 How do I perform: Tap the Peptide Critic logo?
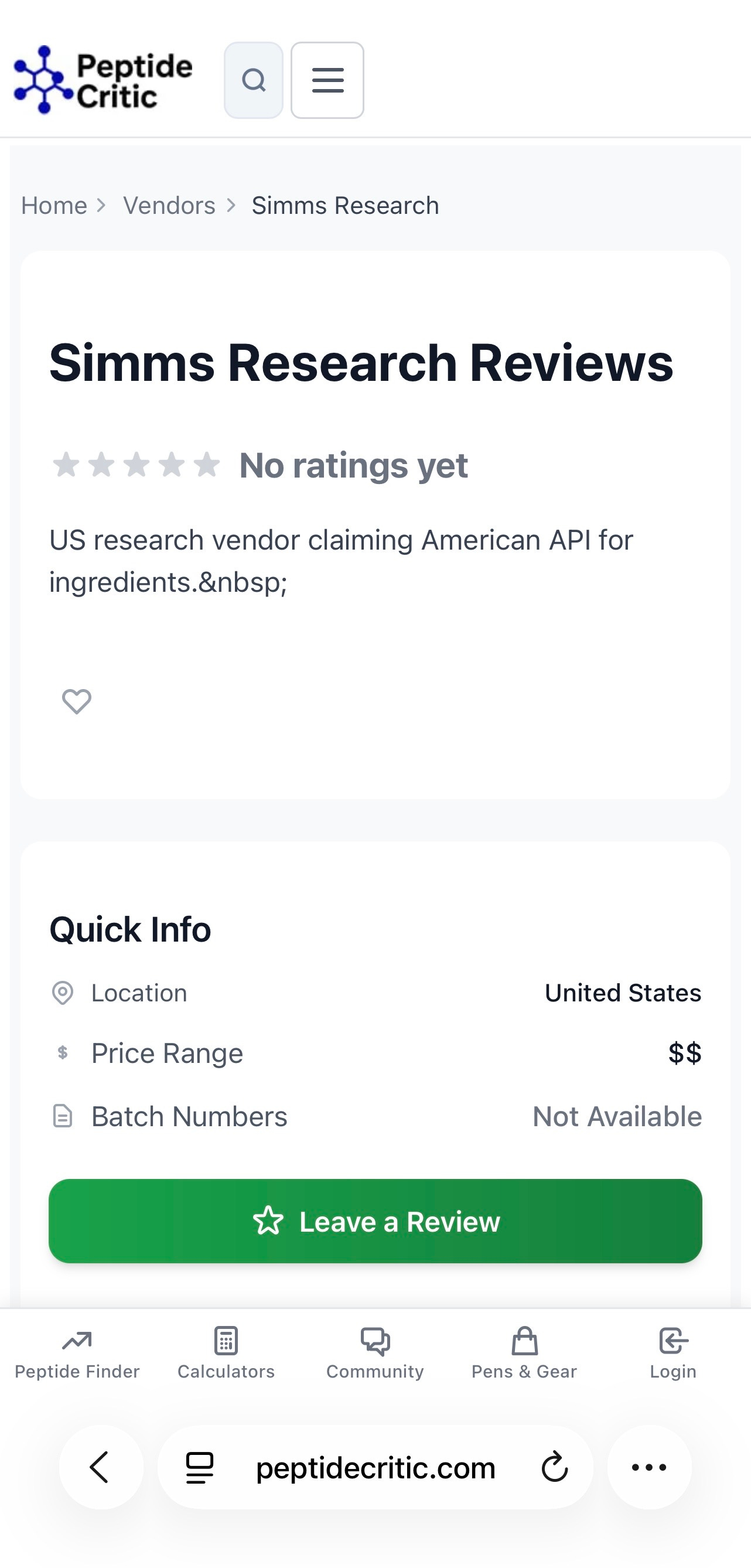click(103, 80)
